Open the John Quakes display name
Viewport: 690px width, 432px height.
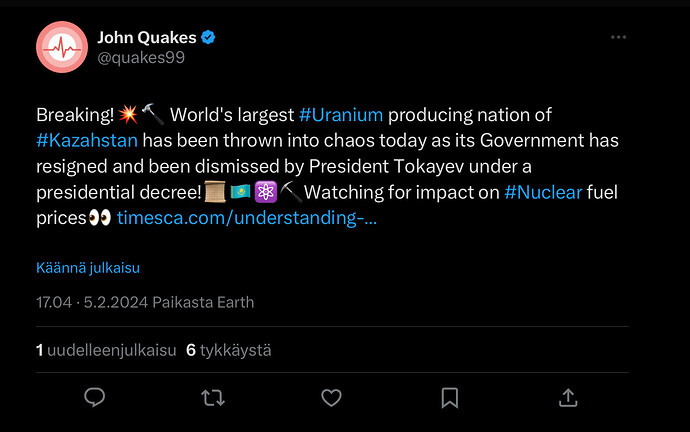click(x=147, y=38)
